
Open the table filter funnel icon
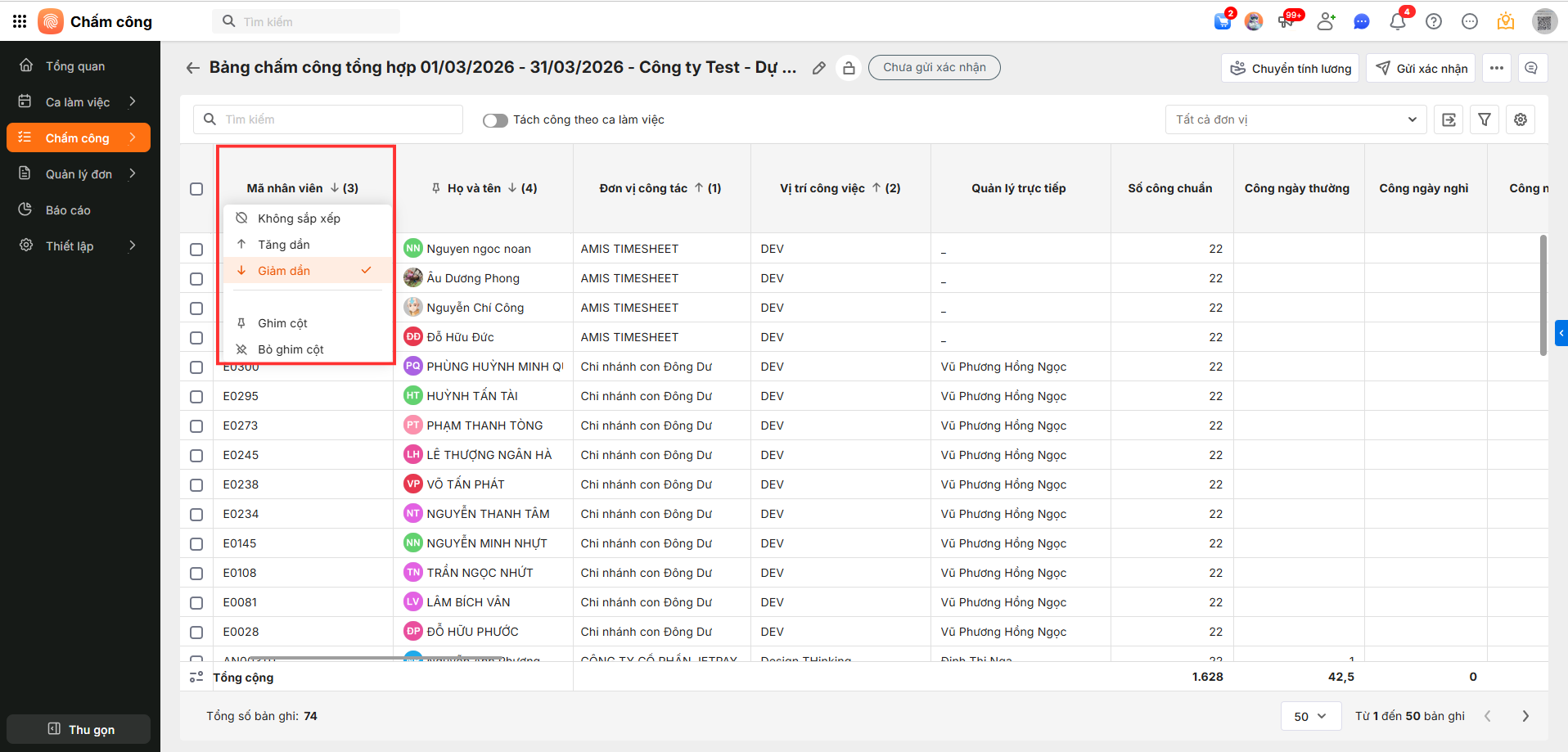pyautogui.click(x=1484, y=119)
